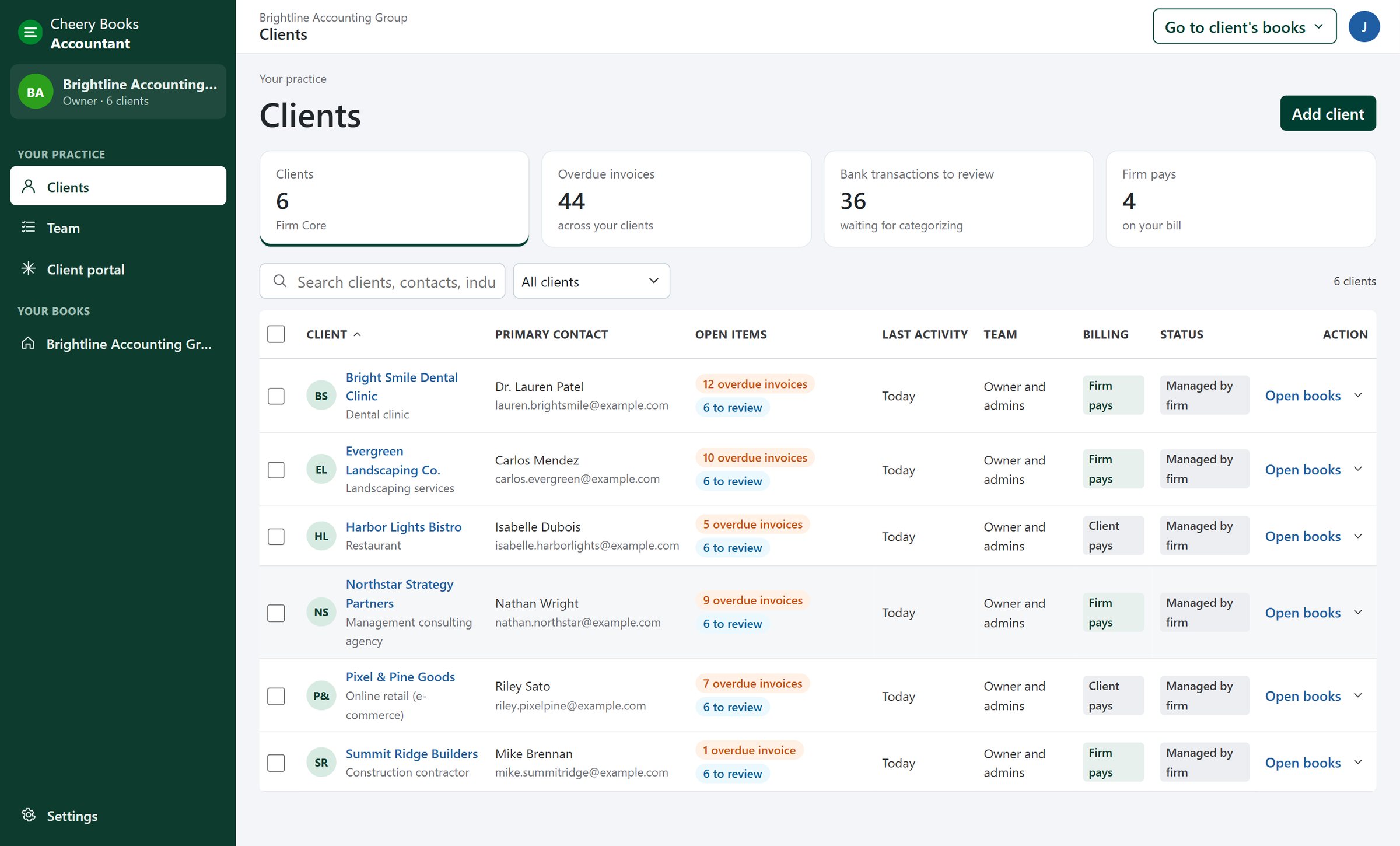This screenshot has width=1400, height=846.
Task: Expand action chevron for Bright Smile Dental
Action: click(1358, 395)
